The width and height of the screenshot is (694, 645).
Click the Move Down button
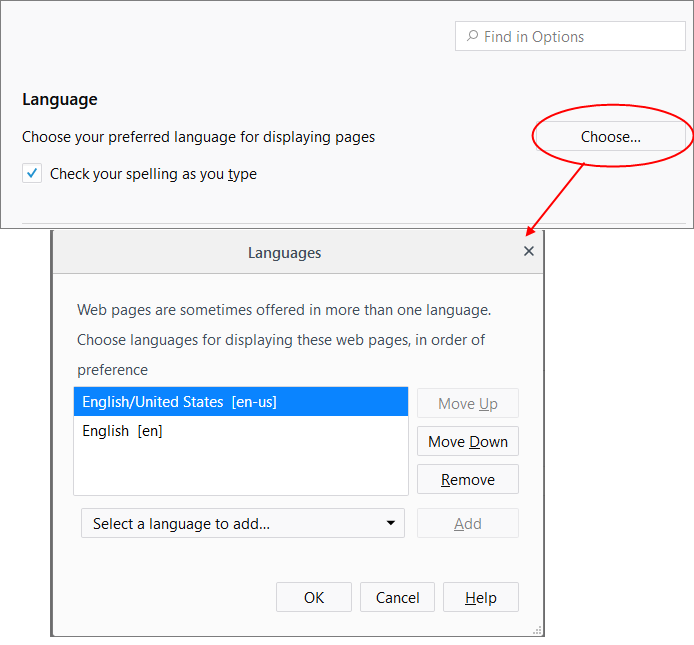coord(468,441)
